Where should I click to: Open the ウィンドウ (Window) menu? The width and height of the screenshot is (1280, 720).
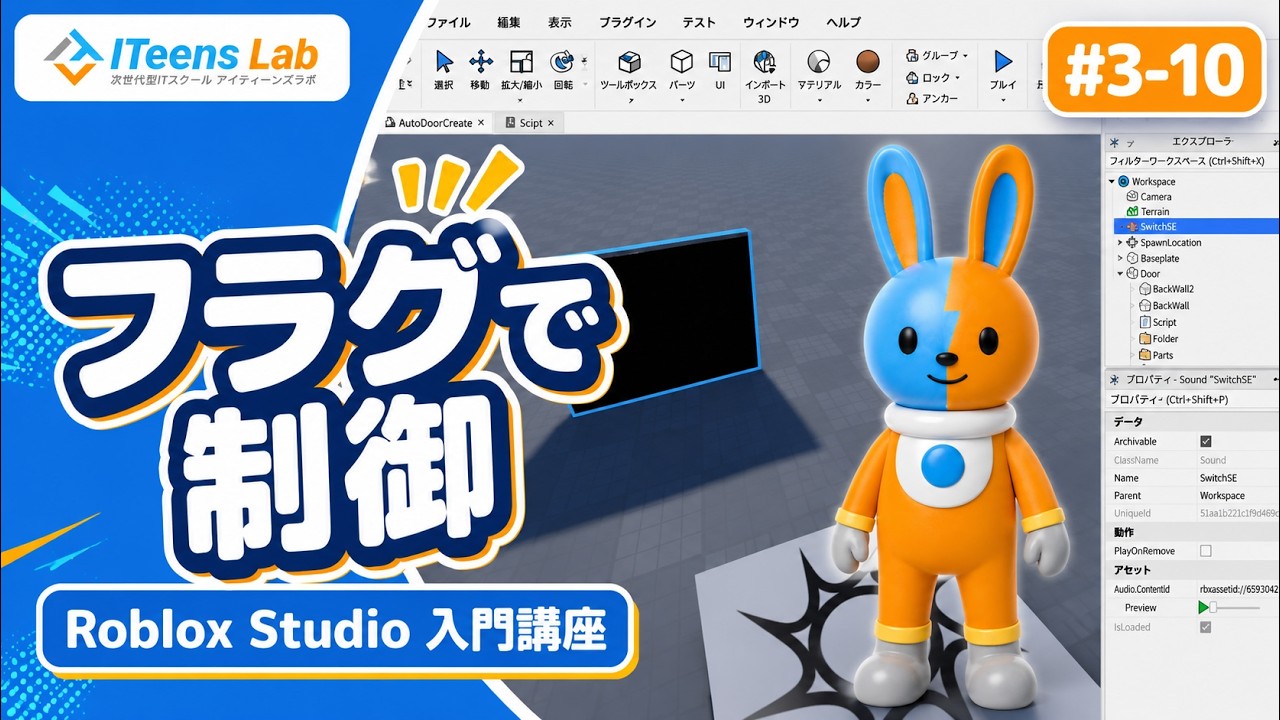pos(771,22)
